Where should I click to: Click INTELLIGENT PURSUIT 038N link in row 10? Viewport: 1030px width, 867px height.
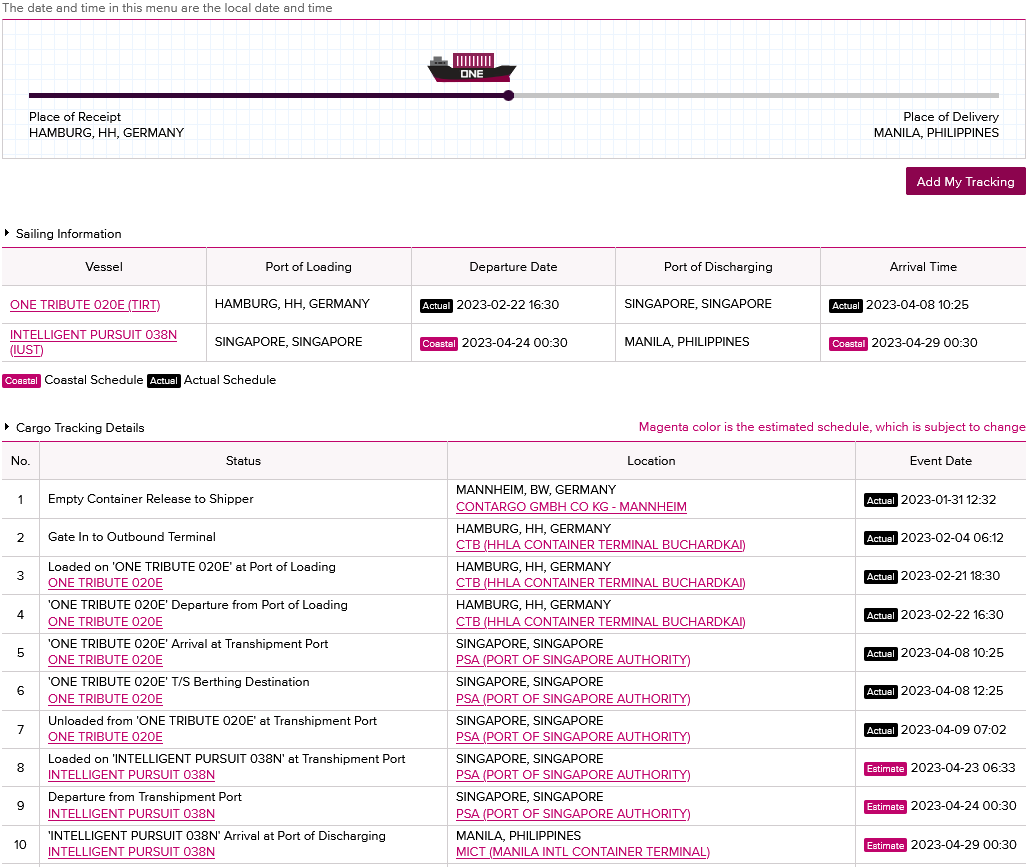tap(131, 852)
